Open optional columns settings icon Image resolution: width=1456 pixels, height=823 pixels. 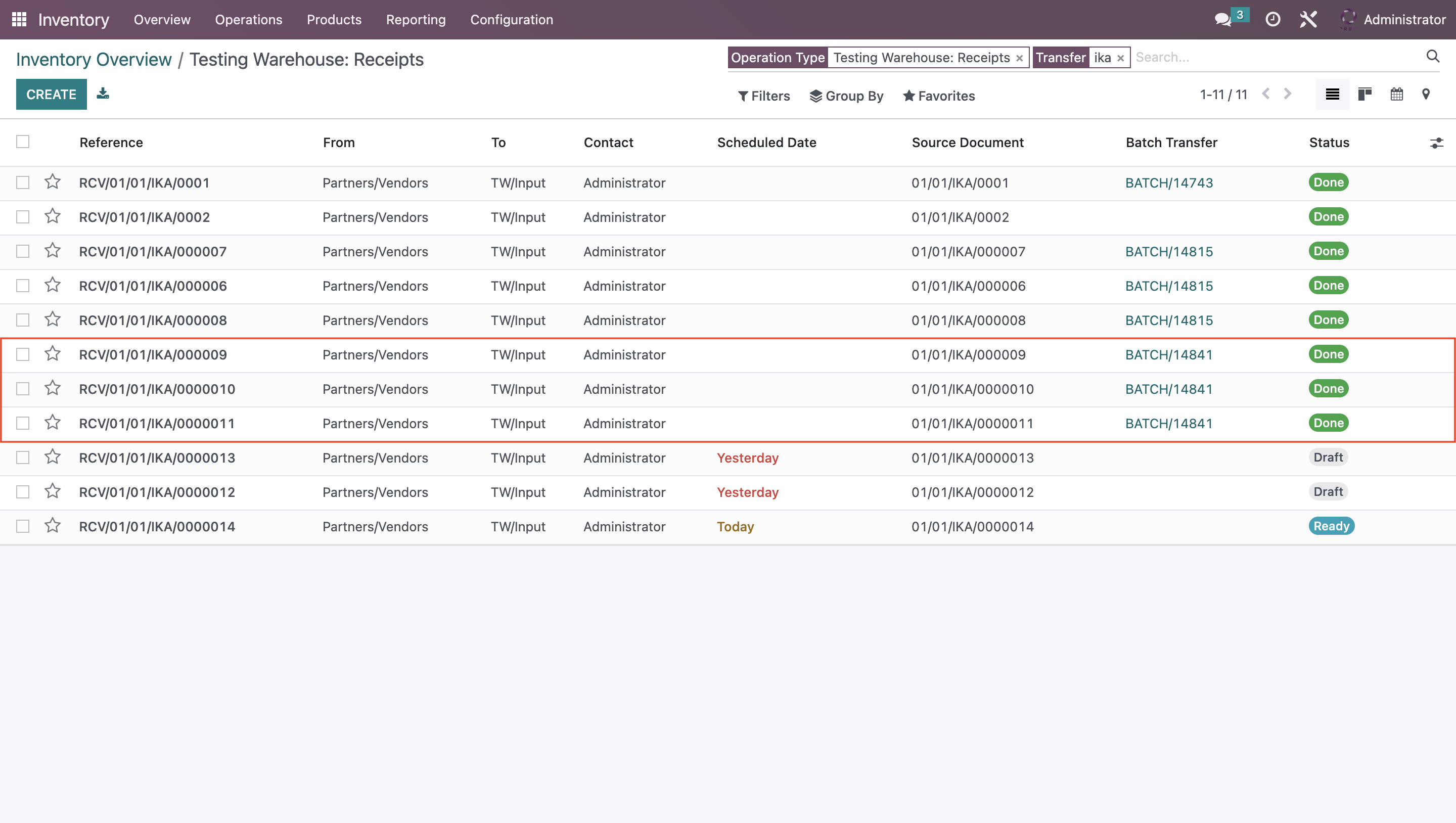point(1436,143)
